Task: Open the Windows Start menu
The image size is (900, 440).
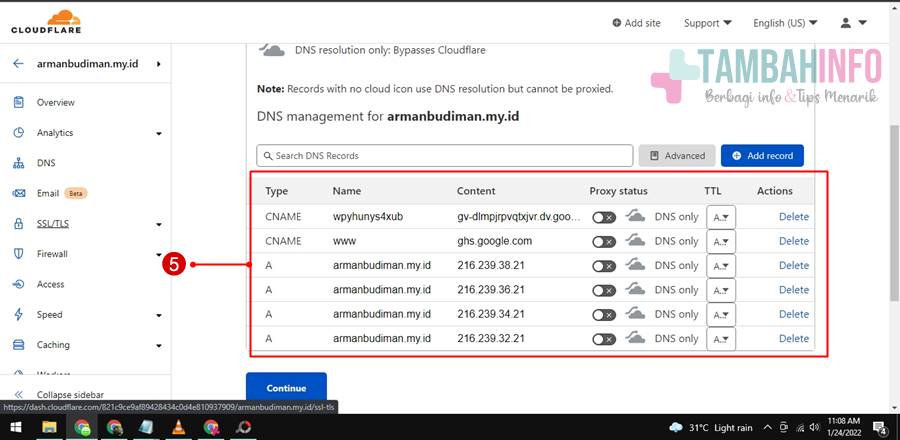Action: point(15,427)
